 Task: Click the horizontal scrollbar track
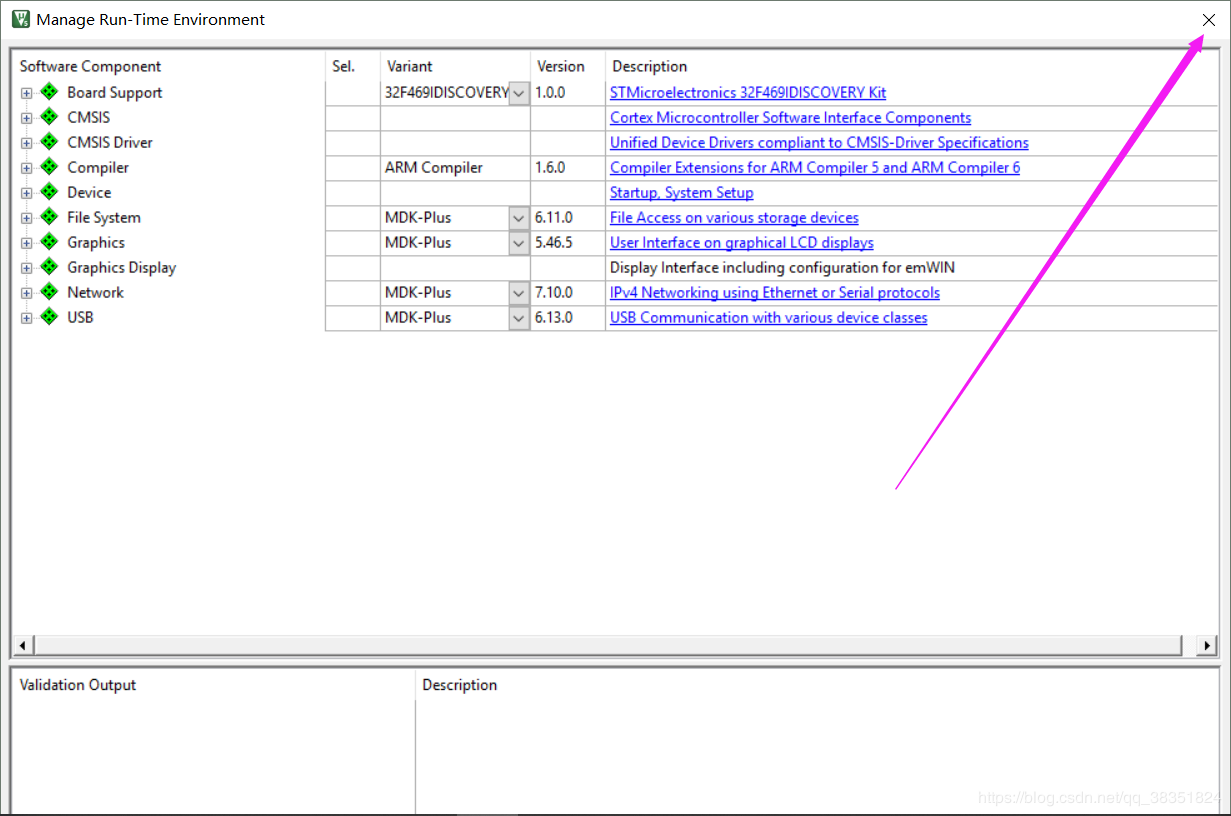pyautogui.click(x=608, y=646)
